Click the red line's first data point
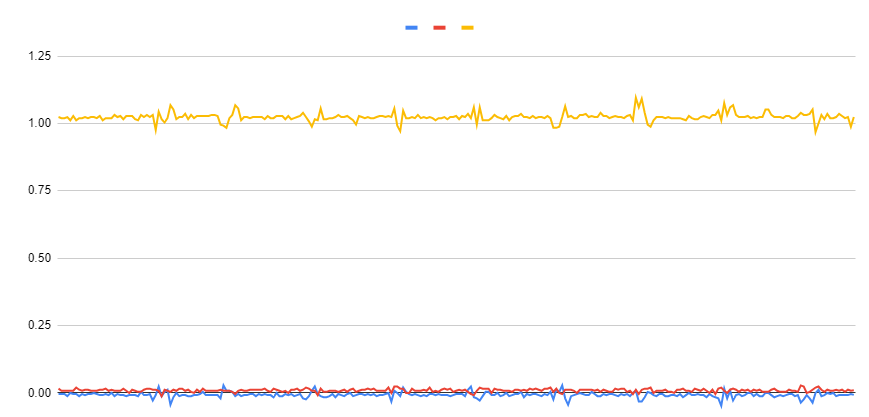869x417 pixels. [x=58, y=389]
